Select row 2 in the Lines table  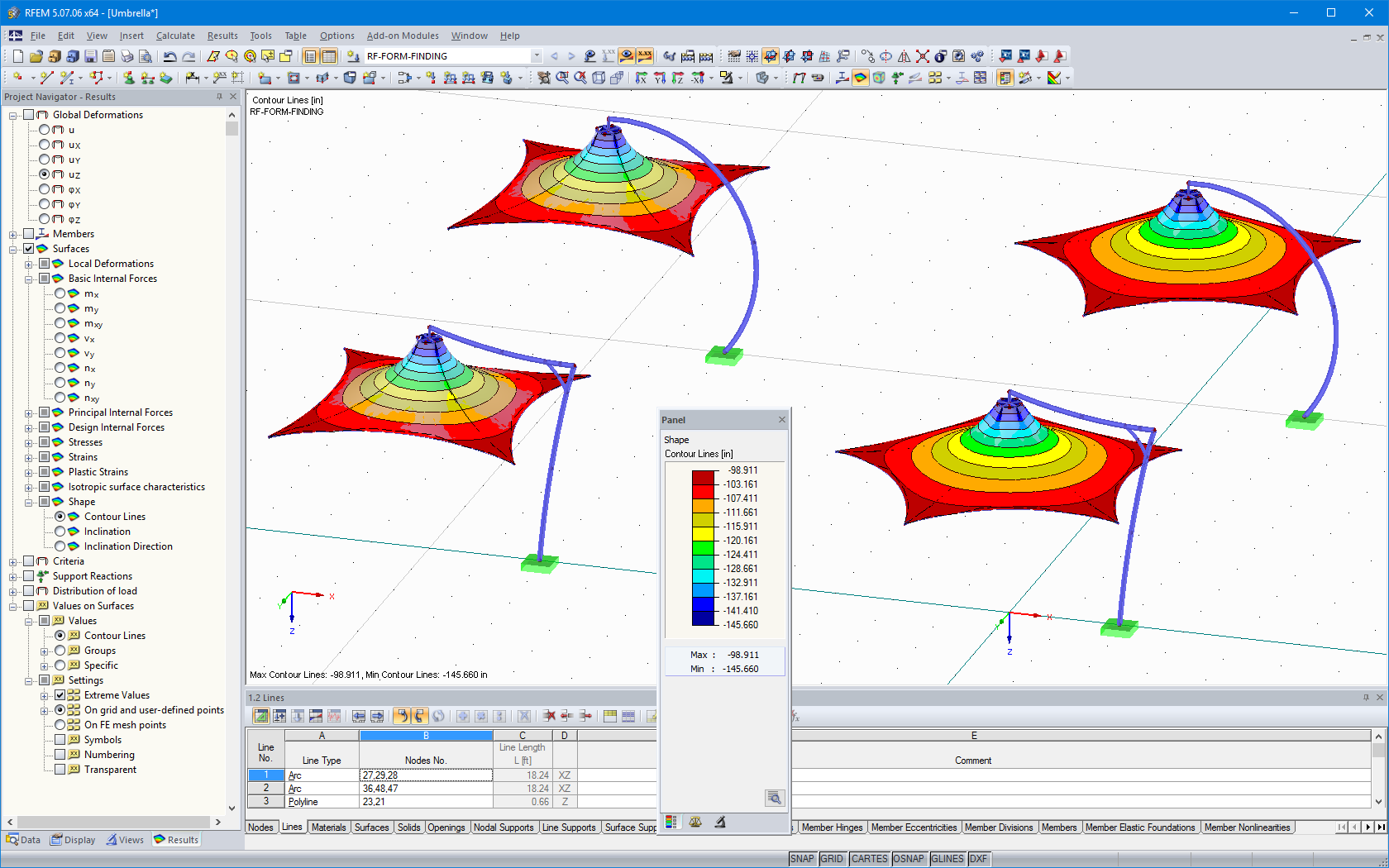(265, 788)
